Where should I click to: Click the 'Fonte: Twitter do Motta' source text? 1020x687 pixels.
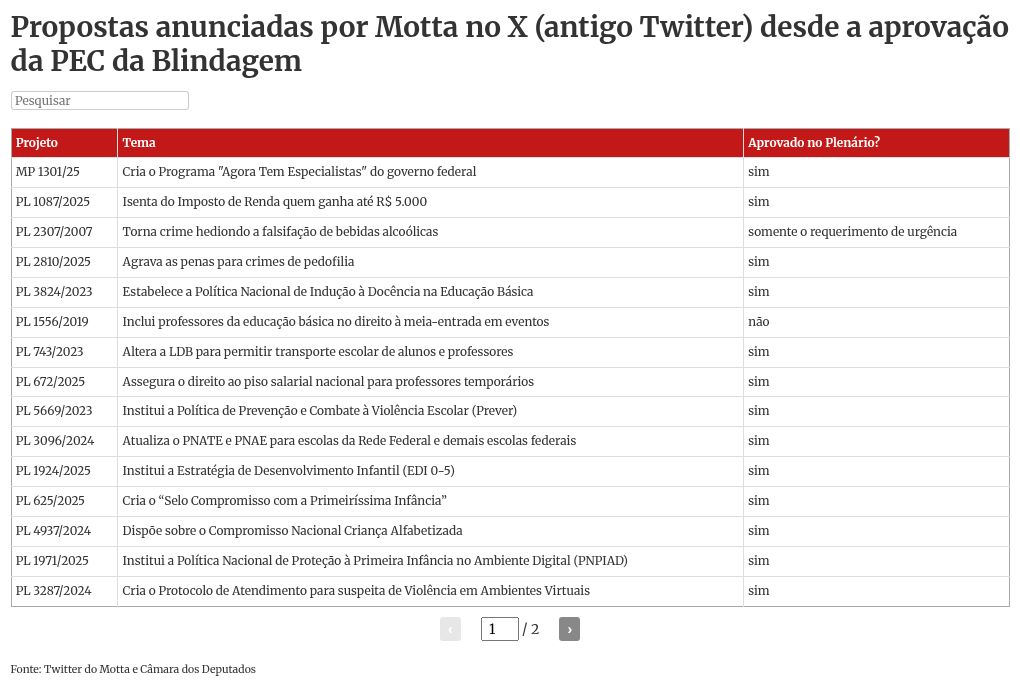[x=133, y=668]
